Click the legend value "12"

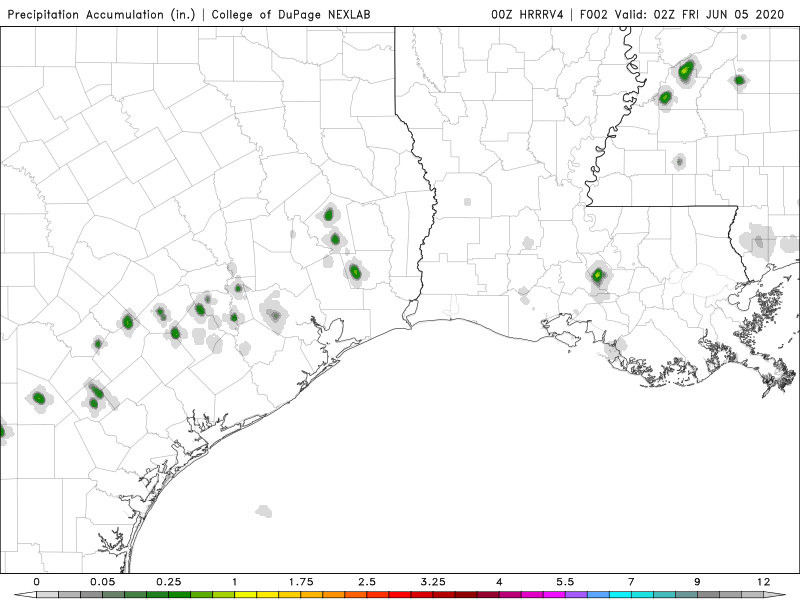pos(763,582)
